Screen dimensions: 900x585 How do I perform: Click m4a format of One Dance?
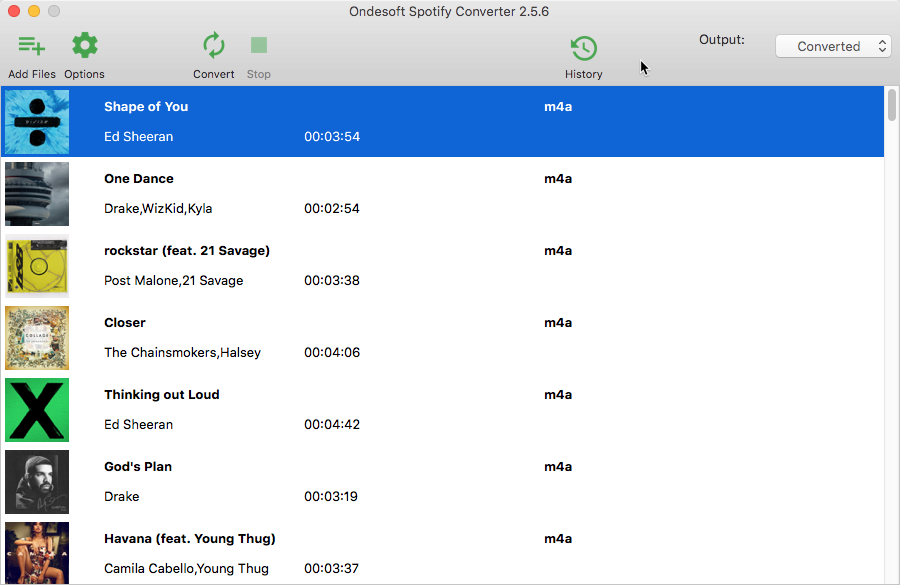pos(558,179)
